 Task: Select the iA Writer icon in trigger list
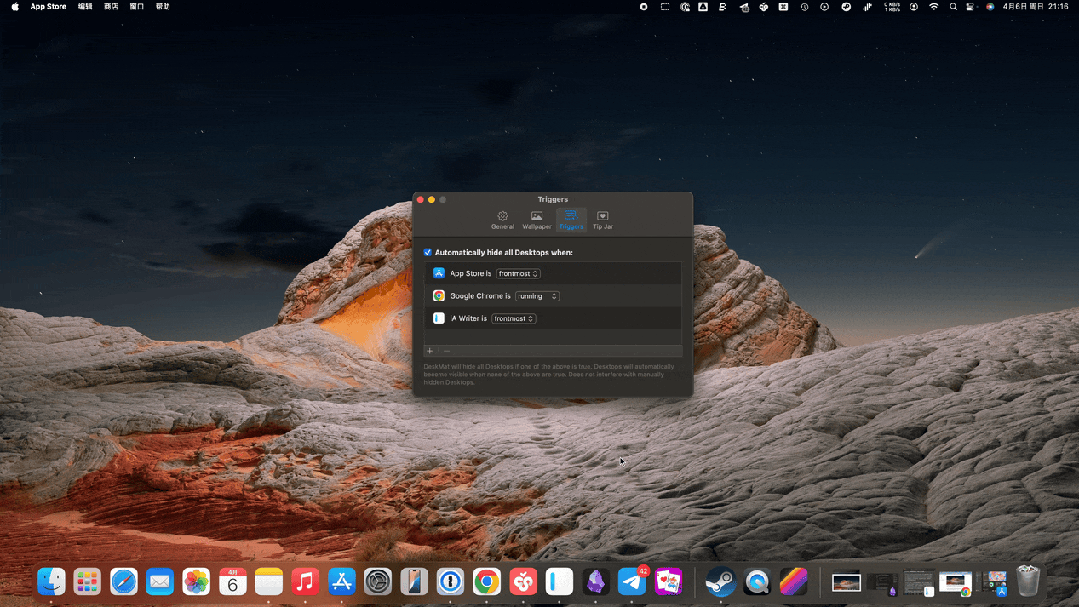[x=438, y=319]
